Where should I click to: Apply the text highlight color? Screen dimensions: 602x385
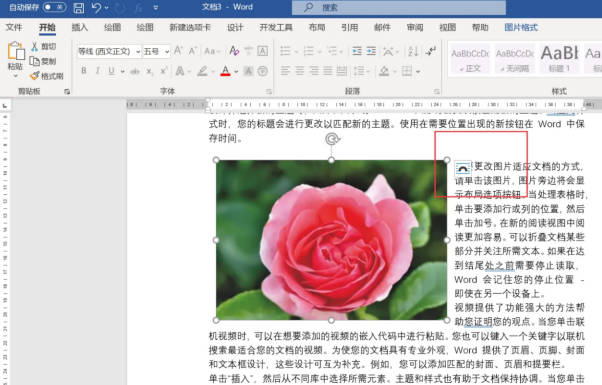click(x=202, y=71)
